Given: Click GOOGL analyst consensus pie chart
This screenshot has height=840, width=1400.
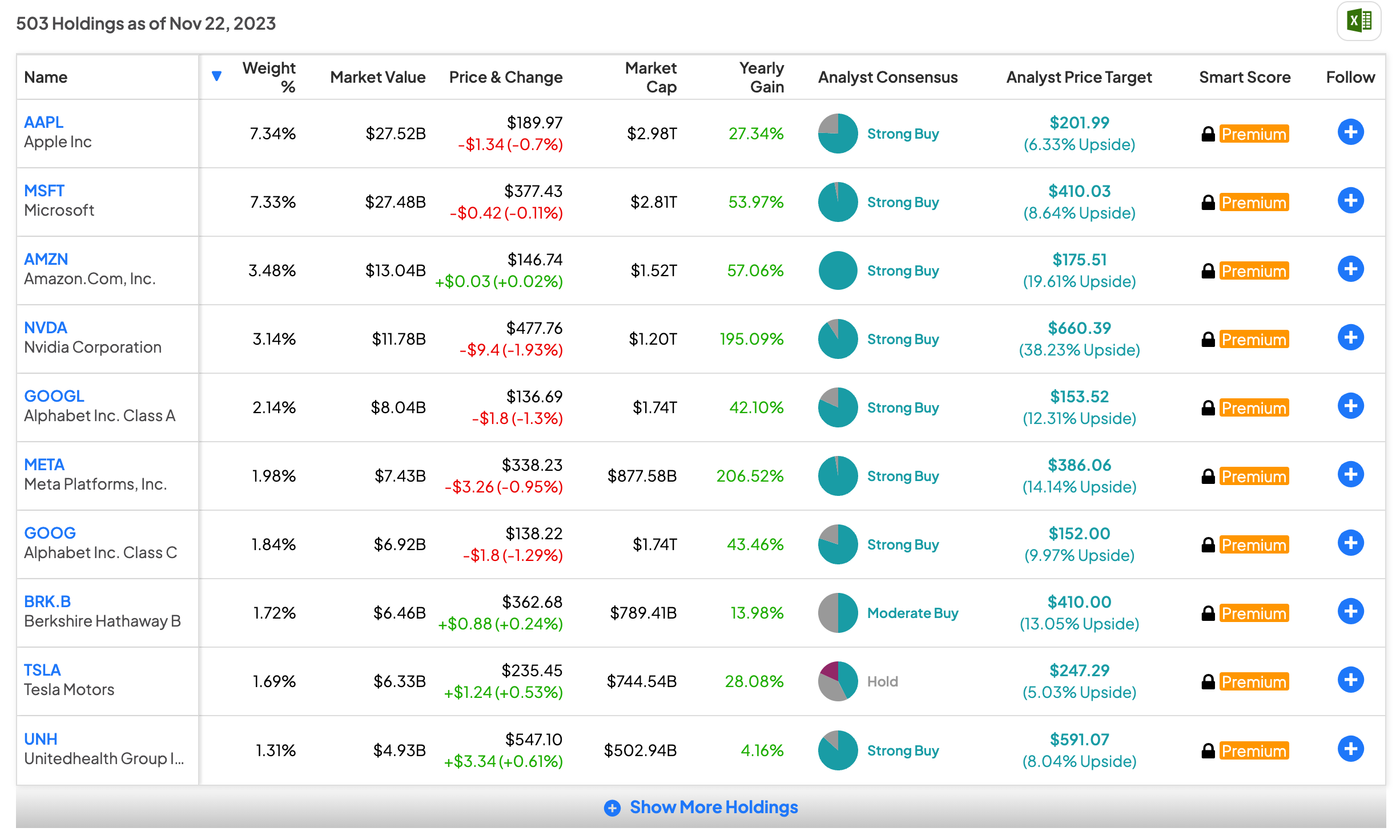Looking at the screenshot, I should (838, 407).
